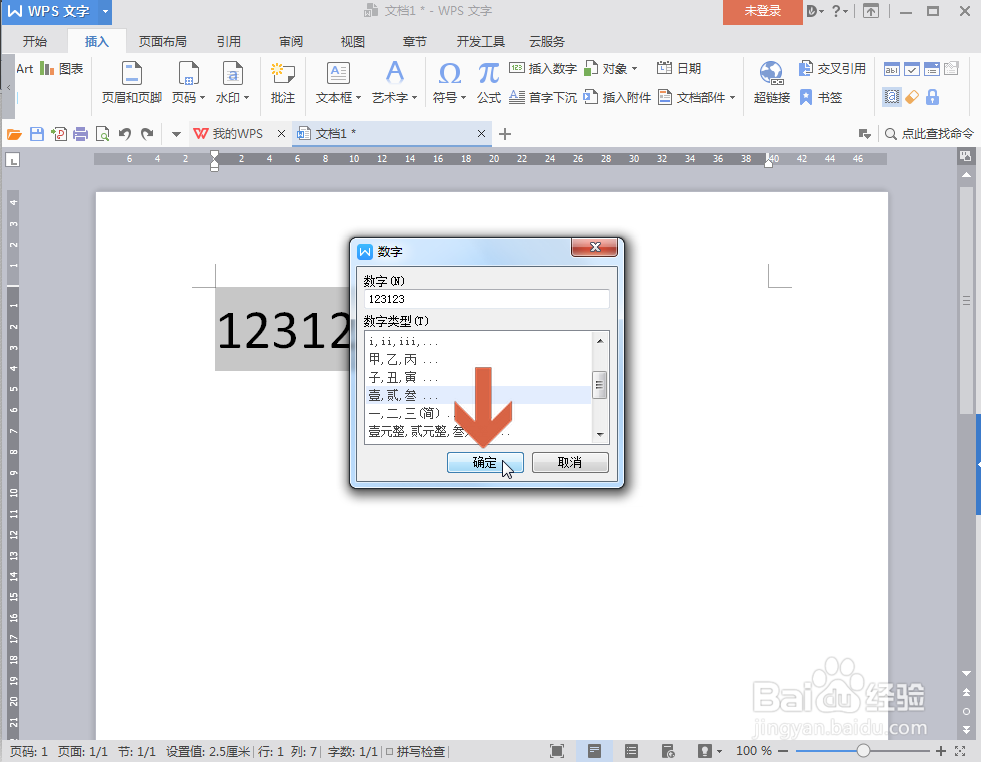The height and width of the screenshot is (762, 981).
Task: Switch to full screen view in status bar
Action: pos(557,751)
